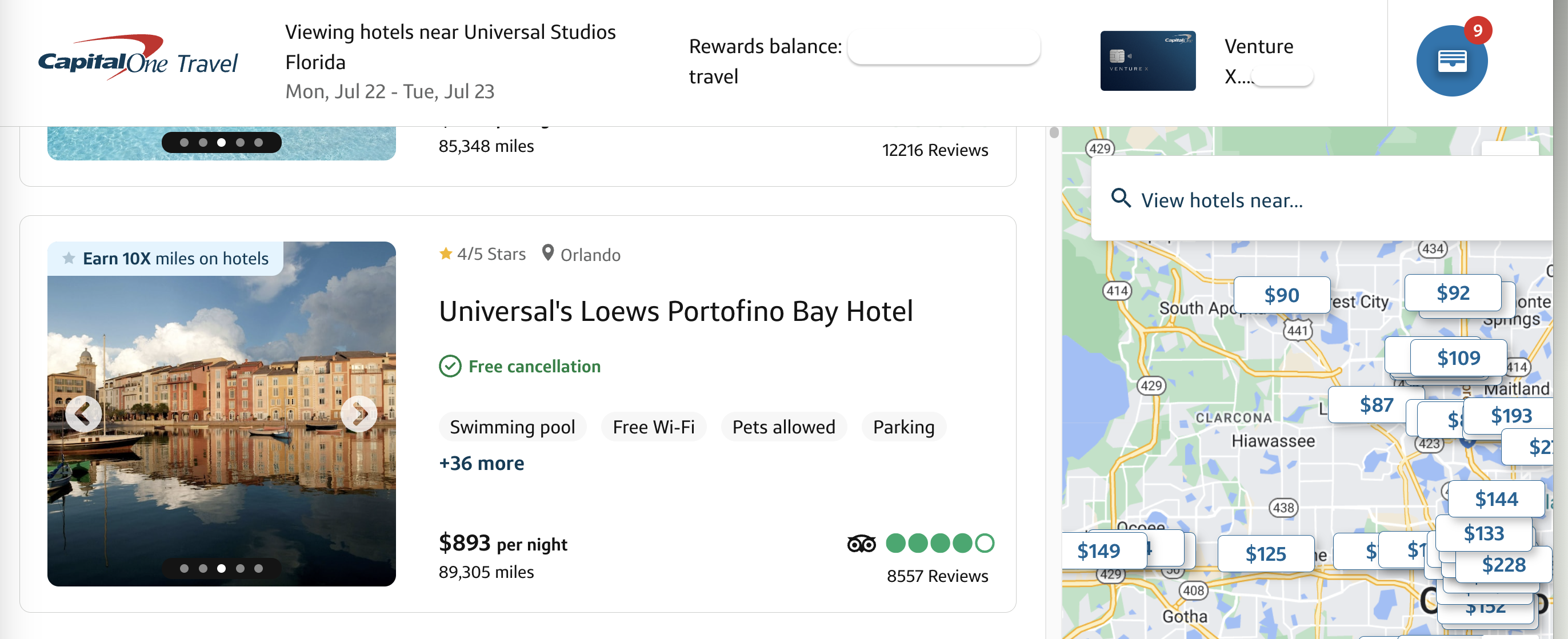Click the Mon, Jul 22 - Tue, Jul 23 dates
The image size is (1568, 639).
click(390, 91)
